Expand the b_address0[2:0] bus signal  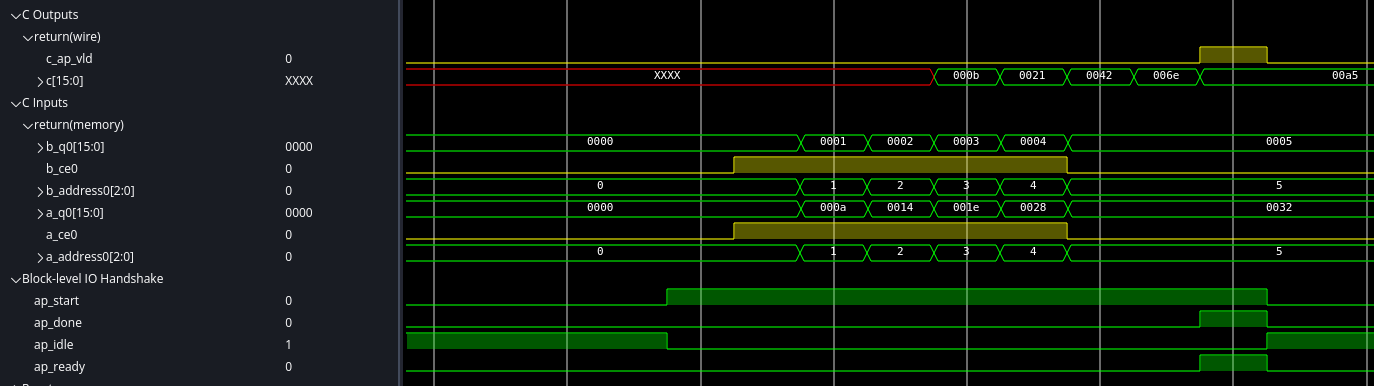(x=40, y=191)
